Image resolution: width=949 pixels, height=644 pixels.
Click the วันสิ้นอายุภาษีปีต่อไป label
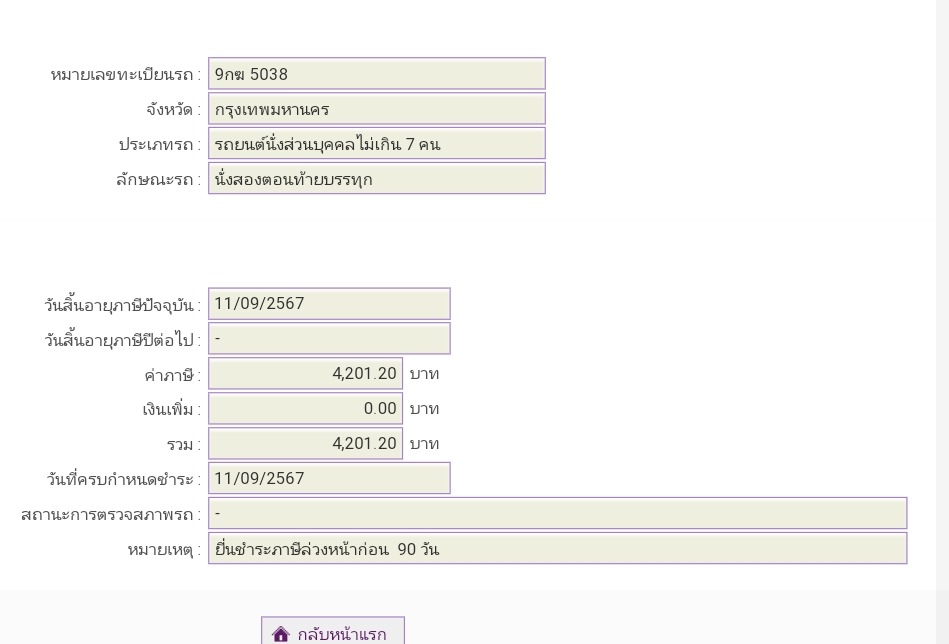tap(122, 340)
